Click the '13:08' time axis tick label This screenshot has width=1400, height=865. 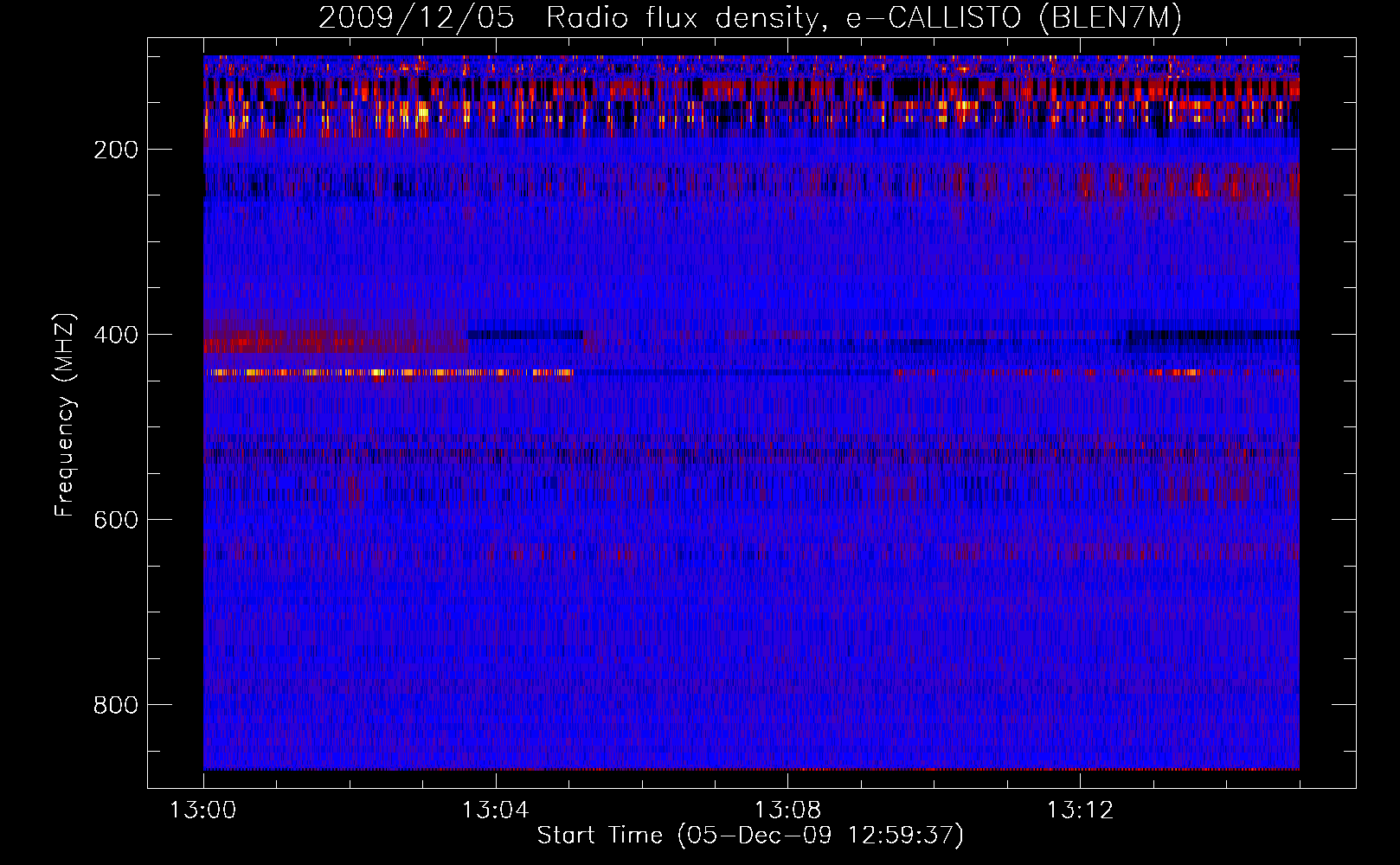pyautogui.click(x=788, y=811)
